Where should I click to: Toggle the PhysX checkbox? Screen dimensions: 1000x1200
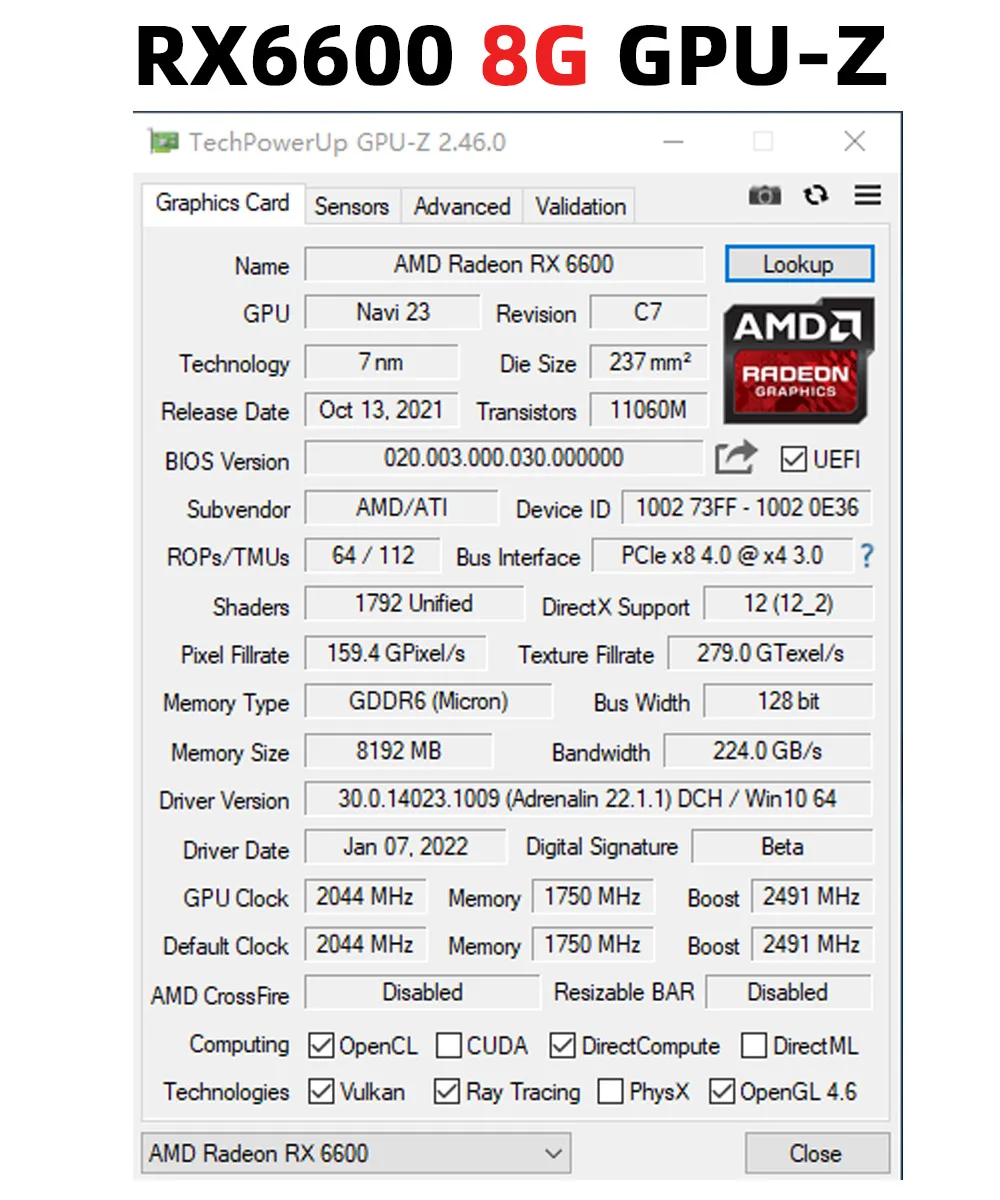pyautogui.click(x=609, y=1091)
